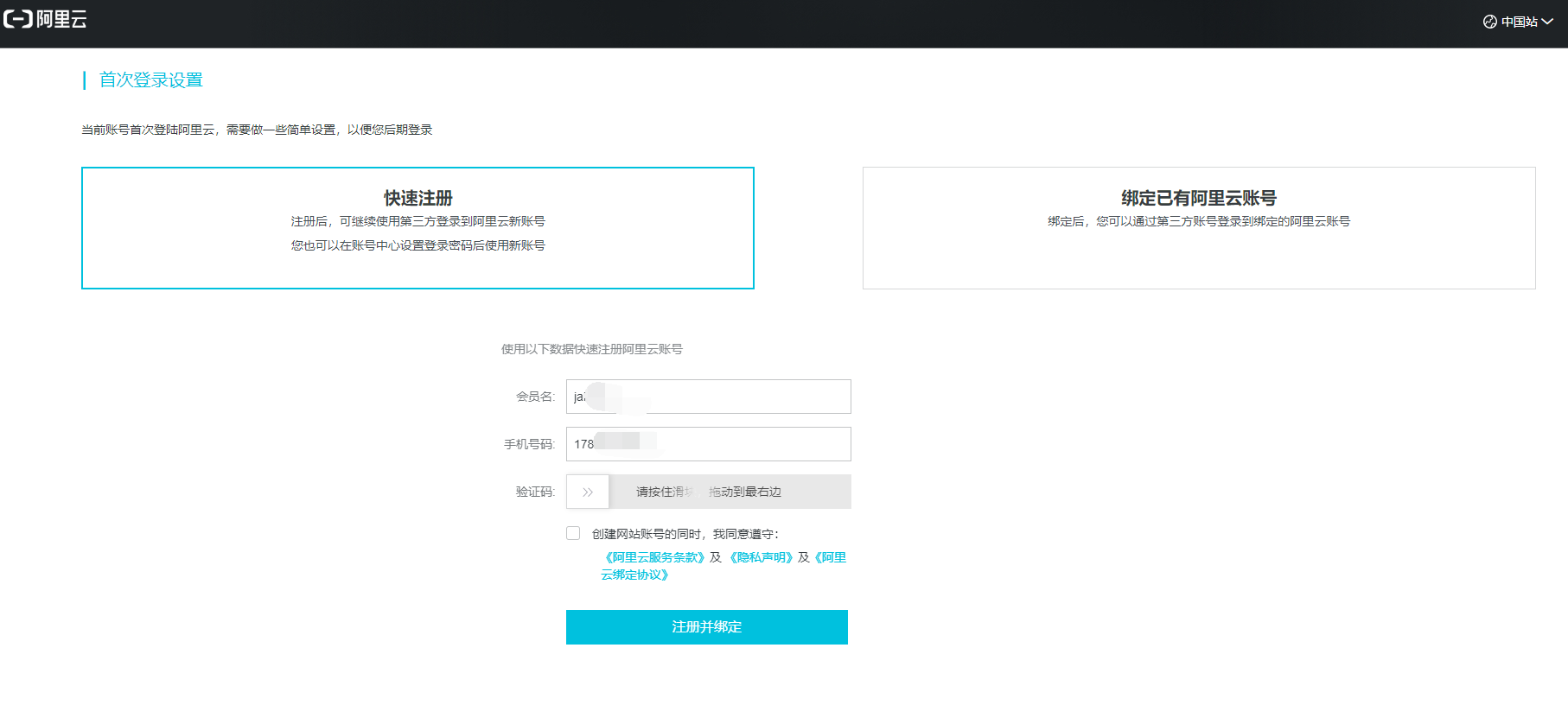
Task: Click the globe icon beside 中国站
Action: coord(1490,22)
